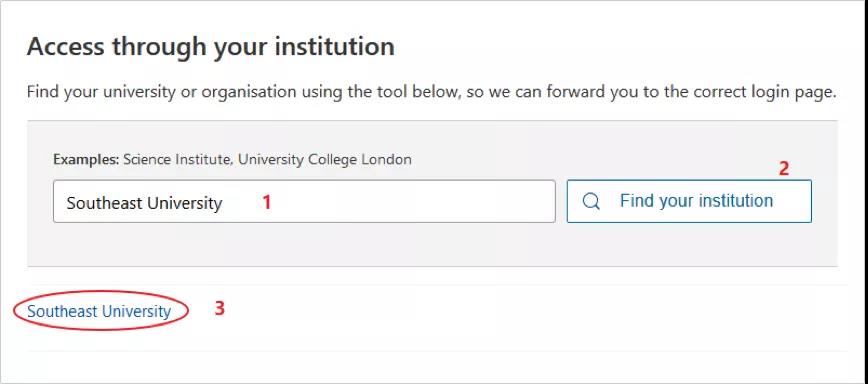Click the 'University College London' example text
The width and height of the screenshot is (868, 384).
point(325,160)
